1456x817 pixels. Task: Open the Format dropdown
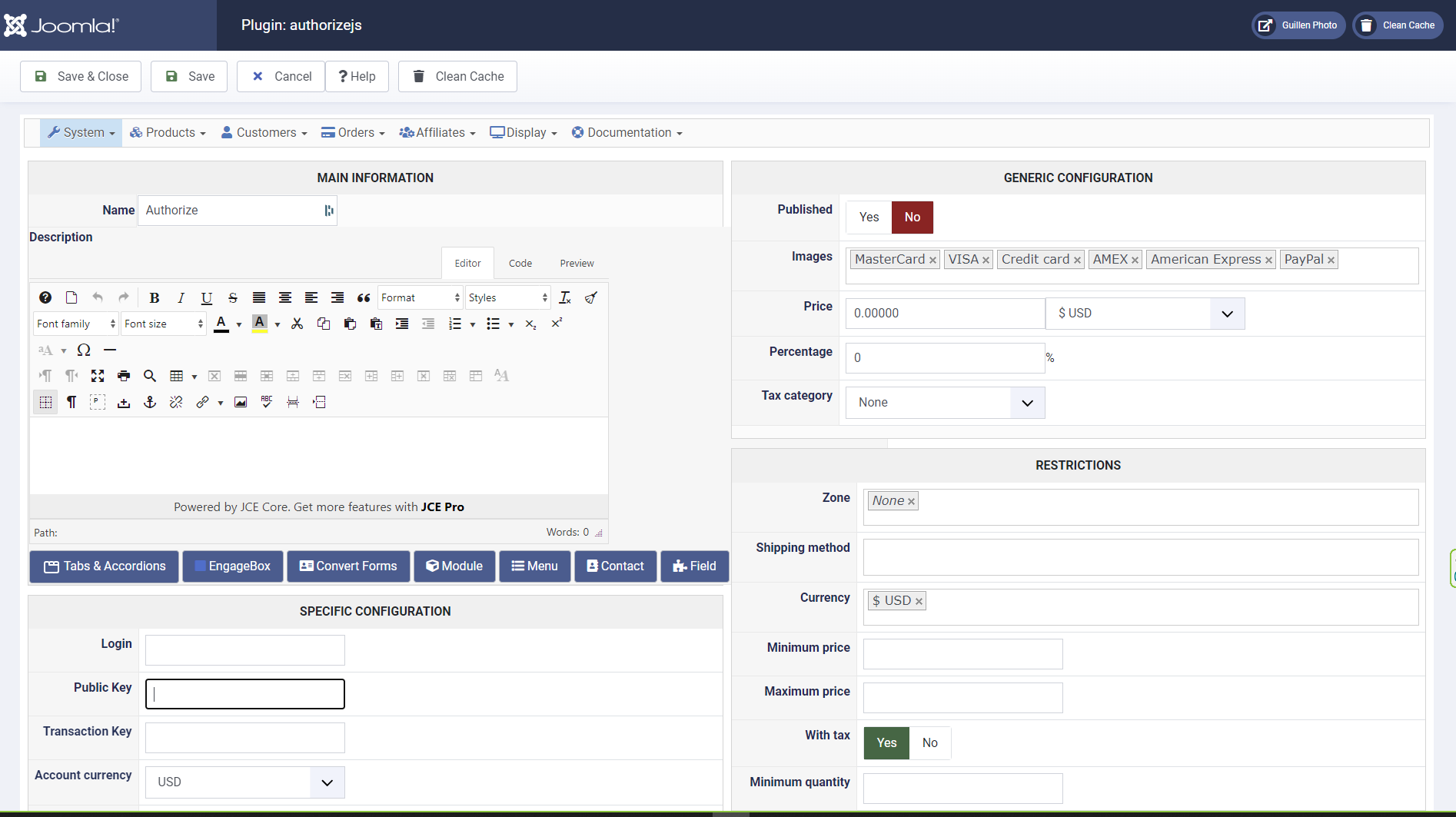pyautogui.click(x=421, y=298)
